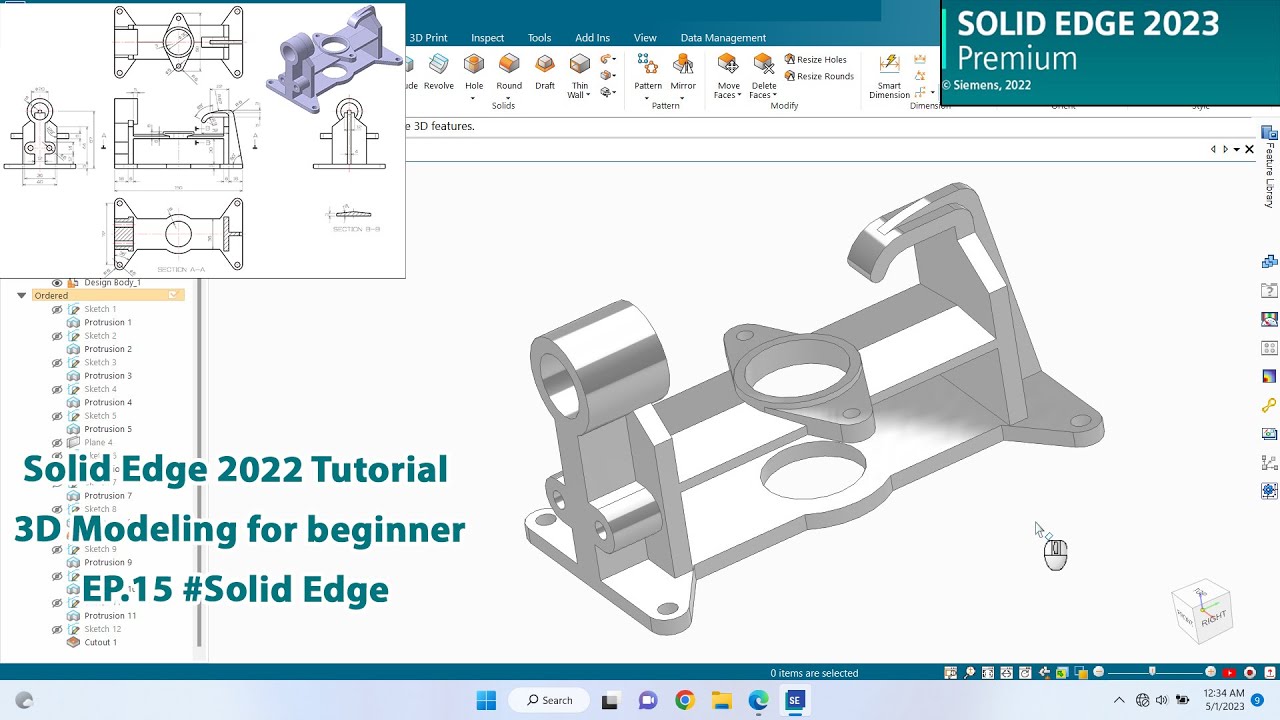
Task: Click the Fit view icon in status bar
Action: (988, 673)
